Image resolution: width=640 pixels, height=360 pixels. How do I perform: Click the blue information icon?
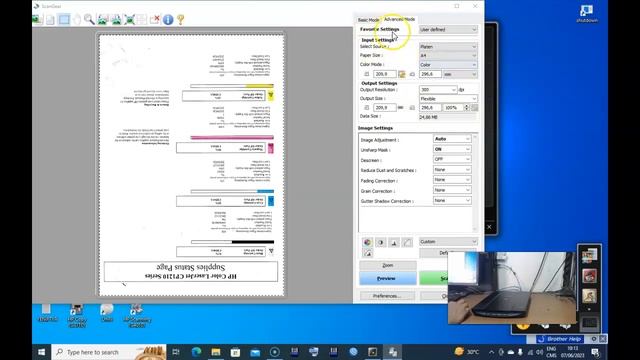tap(168, 19)
